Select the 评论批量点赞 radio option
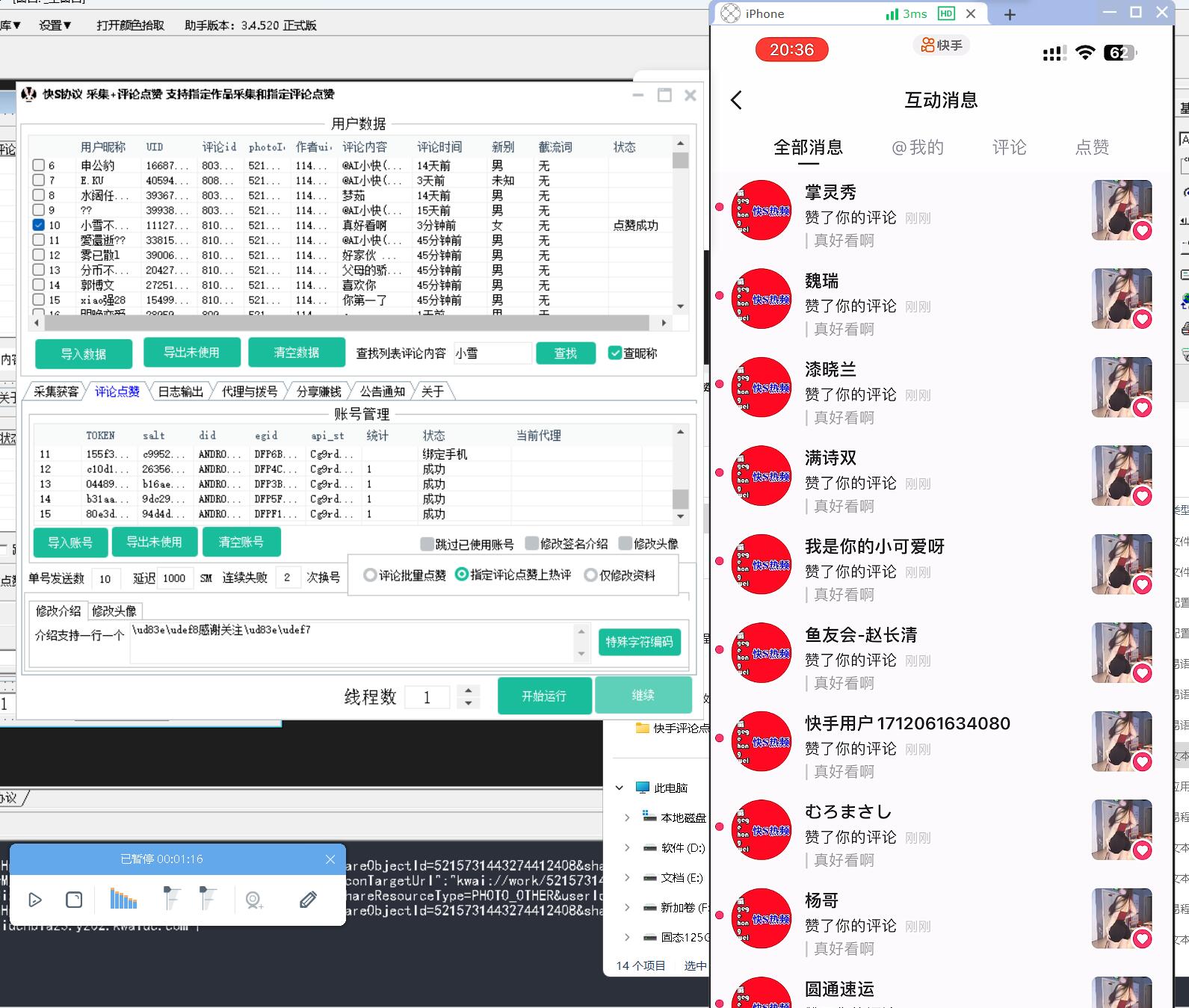 pyautogui.click(x=370, y=575)
